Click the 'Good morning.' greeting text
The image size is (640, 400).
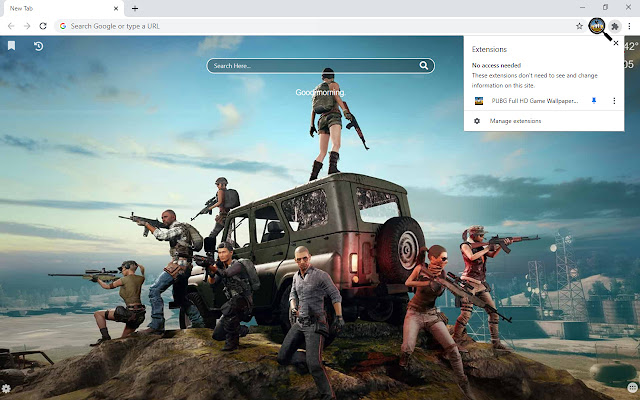coord(320,92)
